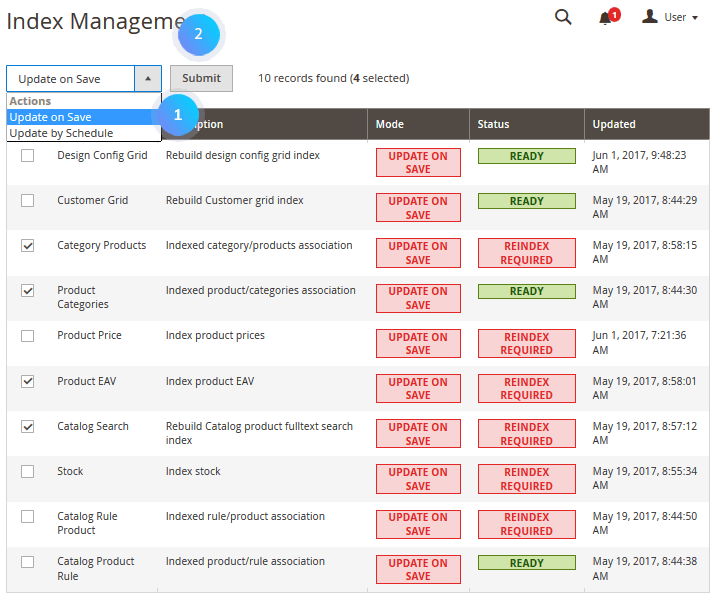The image size is (718, 601).
Task: Click the 'Catalog Search' indexer name
Action: 93,426
